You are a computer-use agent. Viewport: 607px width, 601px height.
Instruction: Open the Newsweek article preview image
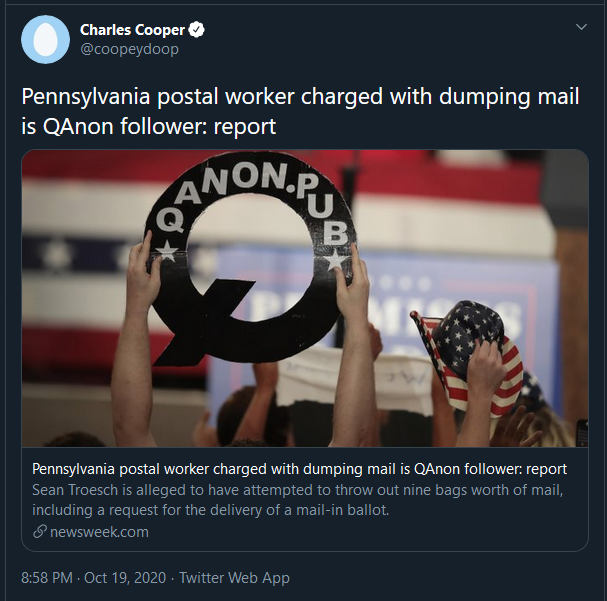pyautogui.click(x=304, y=300)
